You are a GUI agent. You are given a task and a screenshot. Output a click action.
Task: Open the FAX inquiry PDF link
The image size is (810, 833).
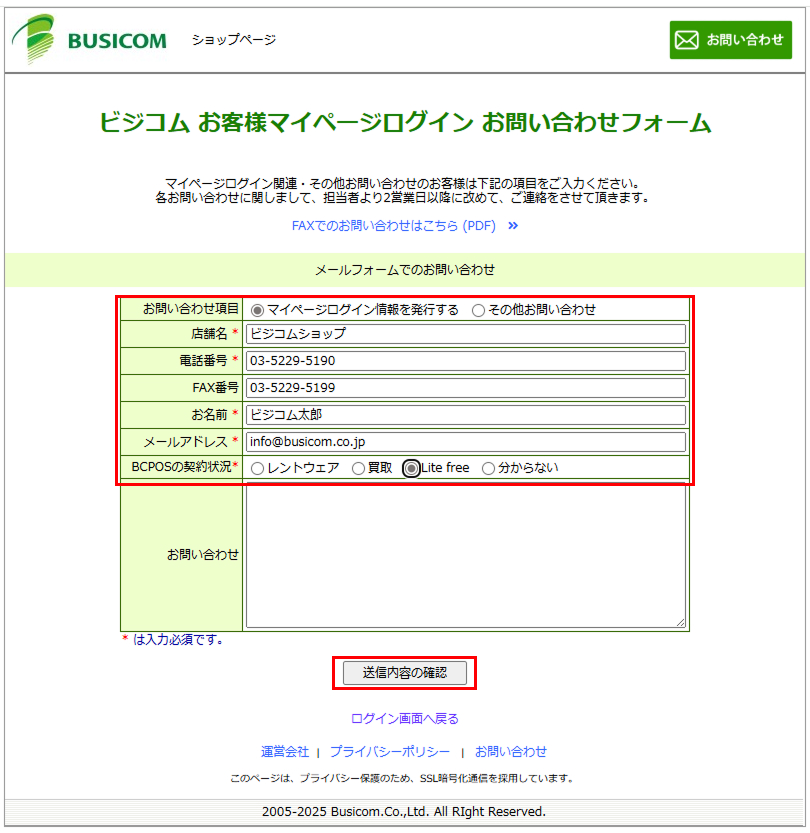point(393,226)
